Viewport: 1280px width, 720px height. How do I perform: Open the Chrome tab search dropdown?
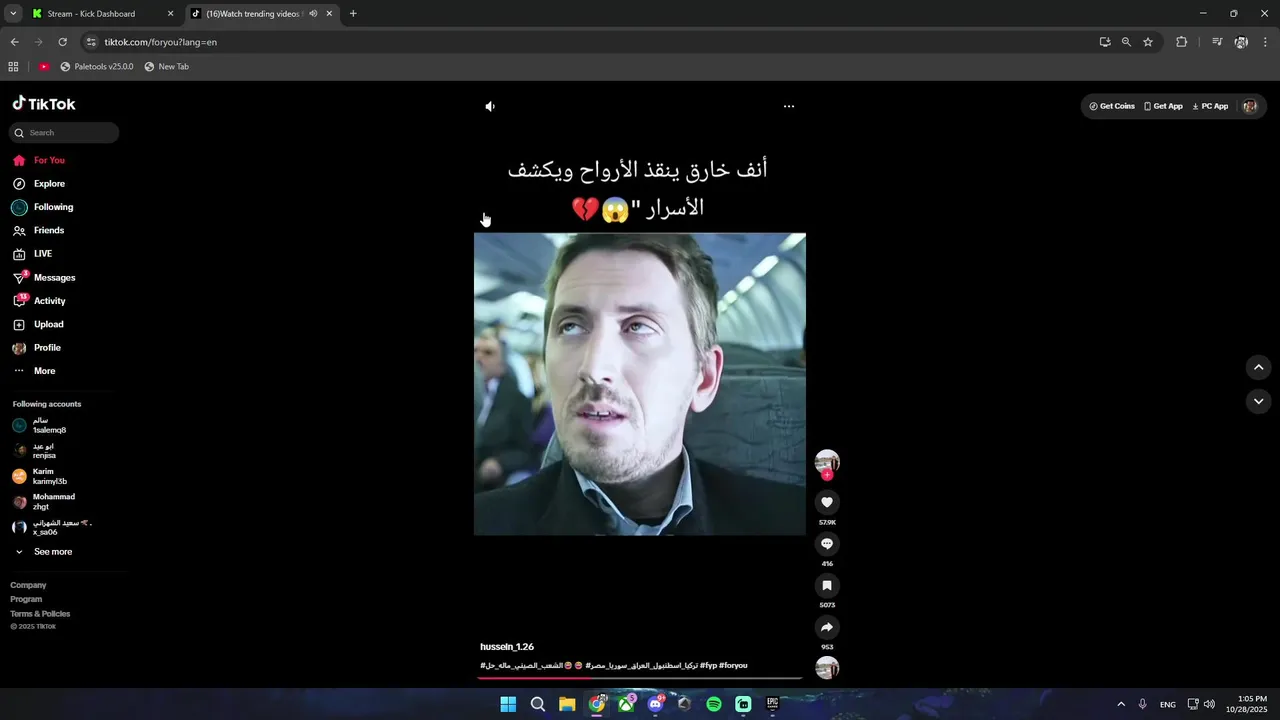pos(13,14)
